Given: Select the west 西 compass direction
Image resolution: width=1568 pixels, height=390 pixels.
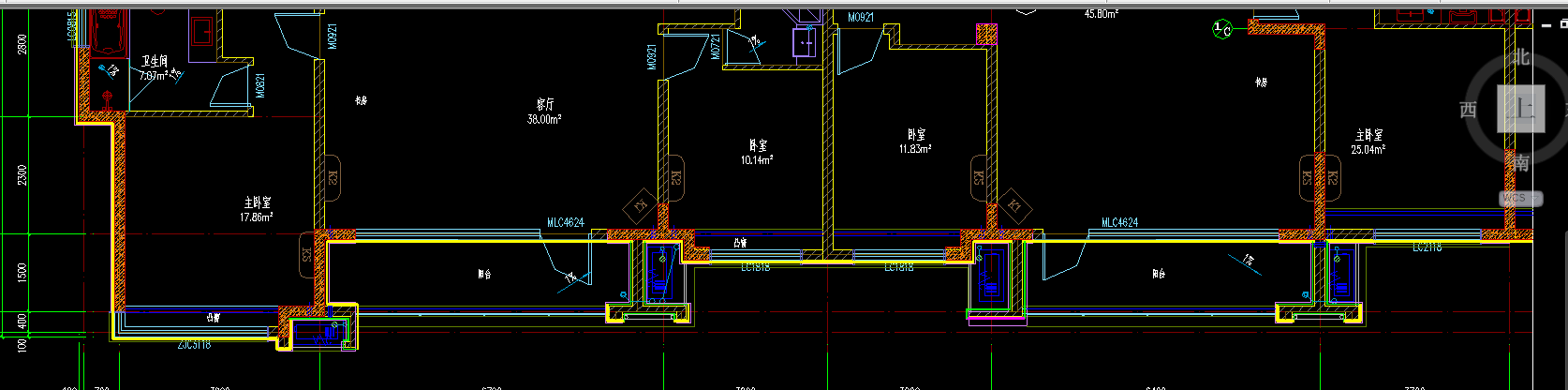Looking at the screenshot, I should (x=1469, y=111).
